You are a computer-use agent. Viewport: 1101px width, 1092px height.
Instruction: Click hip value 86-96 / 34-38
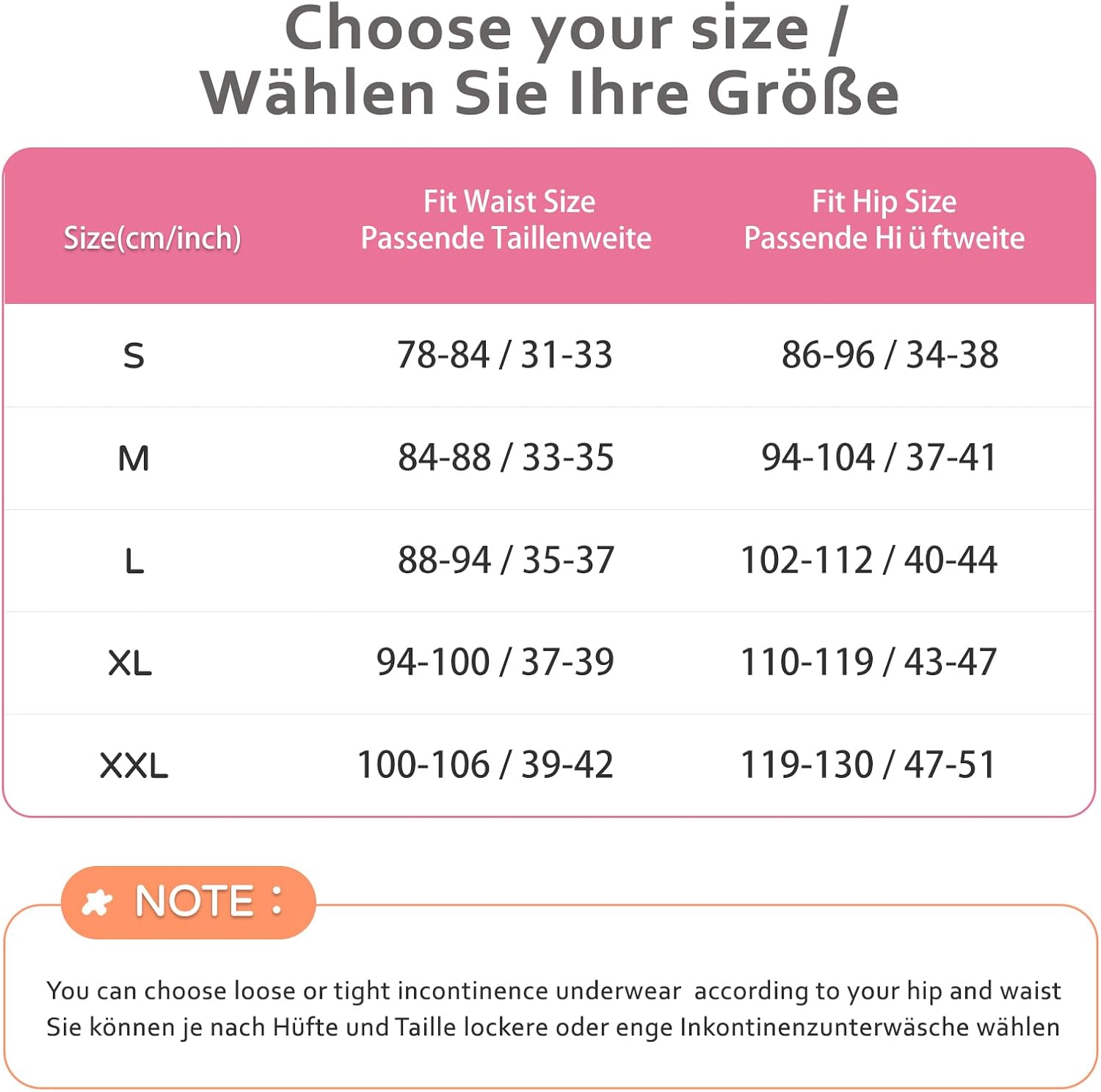890,354
